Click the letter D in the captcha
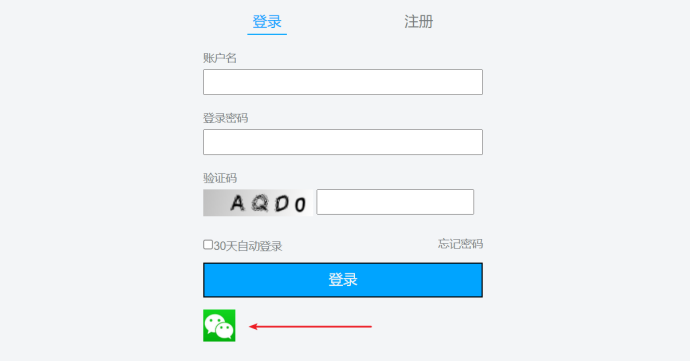 (x=282, y=204)
